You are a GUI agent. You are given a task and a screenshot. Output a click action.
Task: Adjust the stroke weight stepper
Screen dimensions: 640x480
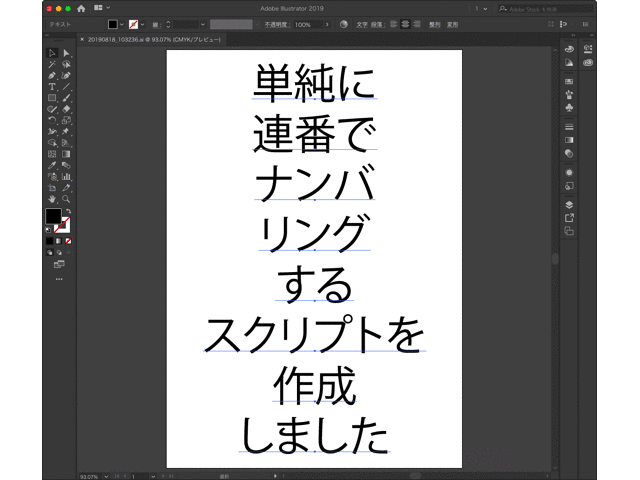(x=168, y=24)
